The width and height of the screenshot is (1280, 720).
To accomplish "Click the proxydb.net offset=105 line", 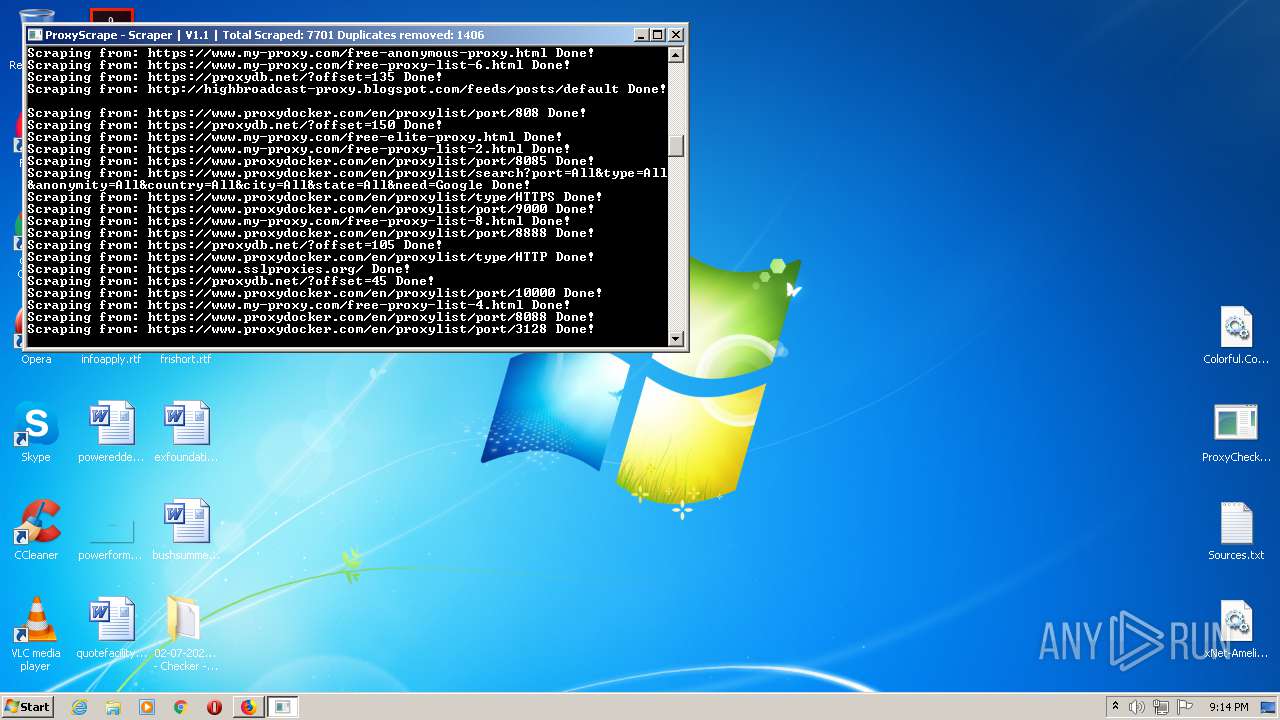I will click(235, 245).
